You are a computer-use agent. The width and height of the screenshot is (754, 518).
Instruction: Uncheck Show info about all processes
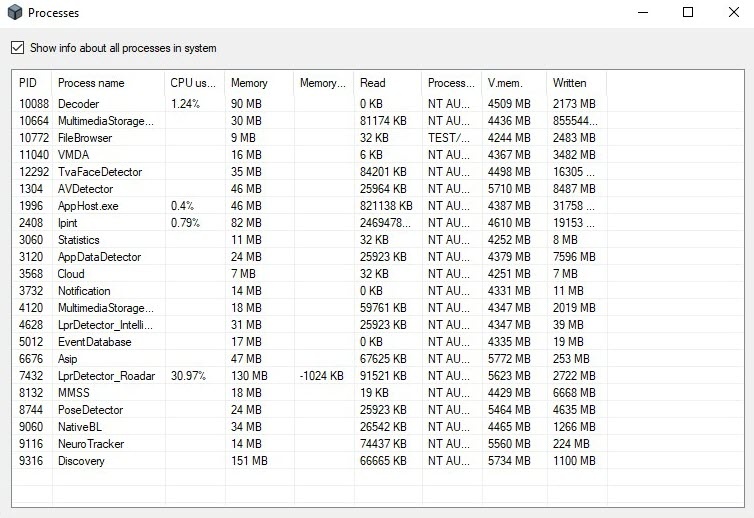[17, 48]
